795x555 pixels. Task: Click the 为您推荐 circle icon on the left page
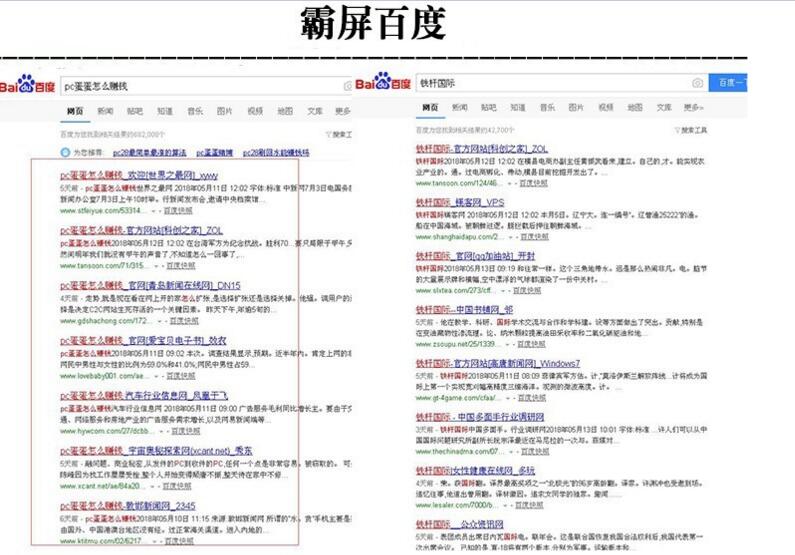point(65,152)
